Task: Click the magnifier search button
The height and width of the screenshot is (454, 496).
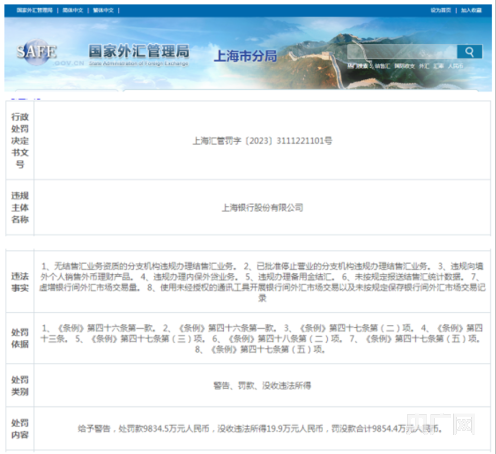Action: pyautogui.click(x=469, y=52)
